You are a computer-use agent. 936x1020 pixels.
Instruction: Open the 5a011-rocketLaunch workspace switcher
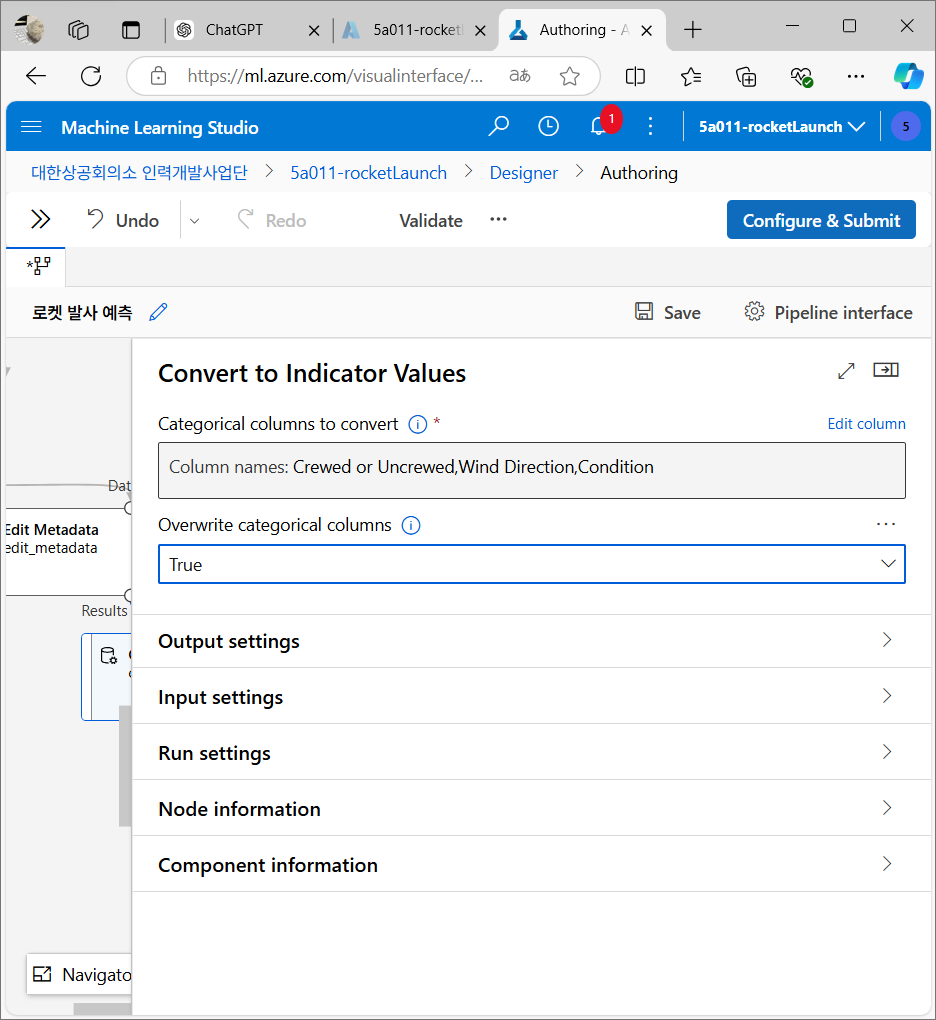tap(782, 127)
